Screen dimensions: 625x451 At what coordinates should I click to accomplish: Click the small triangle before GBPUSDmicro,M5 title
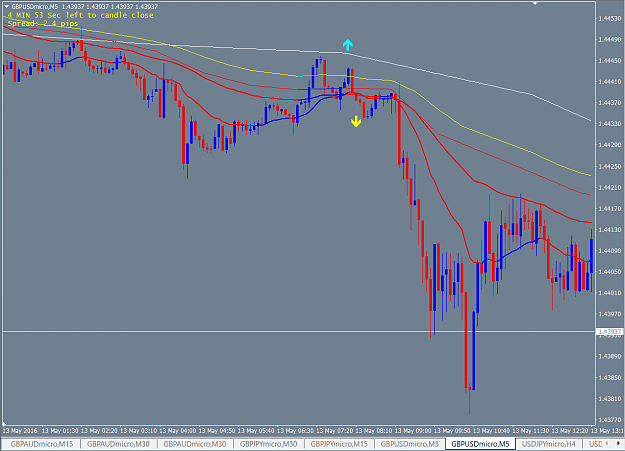(x=6, y=6)
